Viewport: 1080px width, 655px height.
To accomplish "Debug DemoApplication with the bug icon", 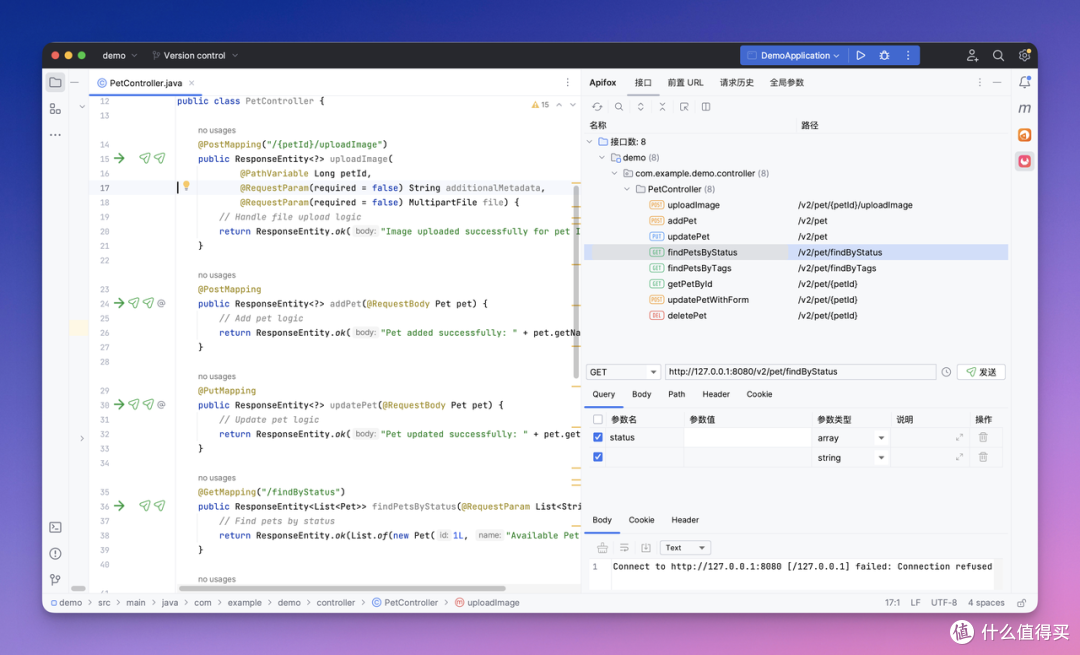I will (x=884, y=56).
